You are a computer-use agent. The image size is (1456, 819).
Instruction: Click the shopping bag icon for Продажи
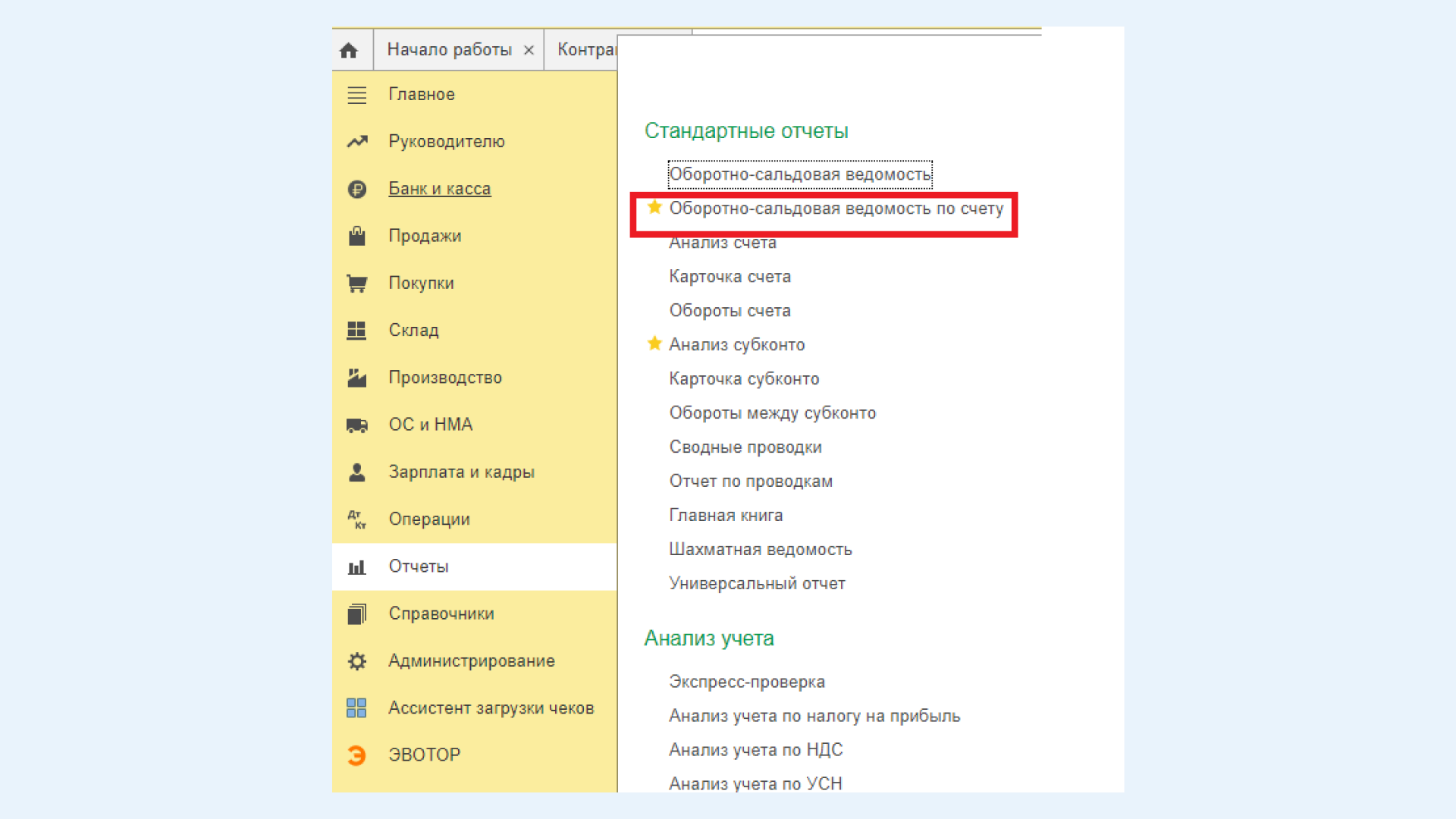357,236
